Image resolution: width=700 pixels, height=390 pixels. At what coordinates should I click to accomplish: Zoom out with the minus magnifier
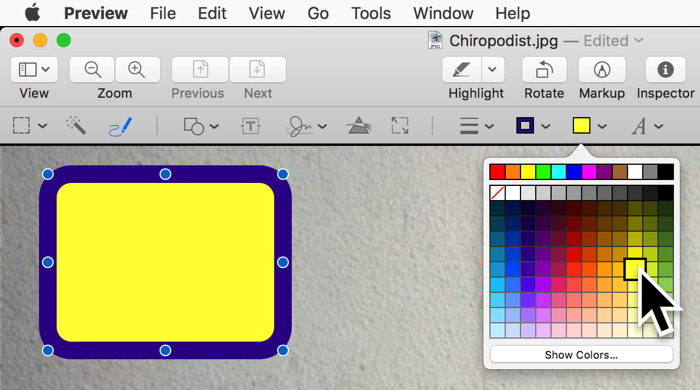coord(92,70)
